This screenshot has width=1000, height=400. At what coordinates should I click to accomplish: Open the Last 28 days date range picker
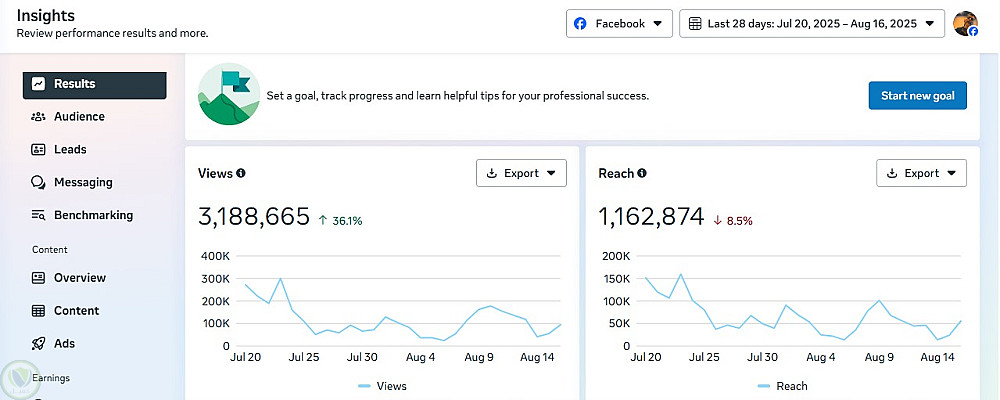[811, 24]
